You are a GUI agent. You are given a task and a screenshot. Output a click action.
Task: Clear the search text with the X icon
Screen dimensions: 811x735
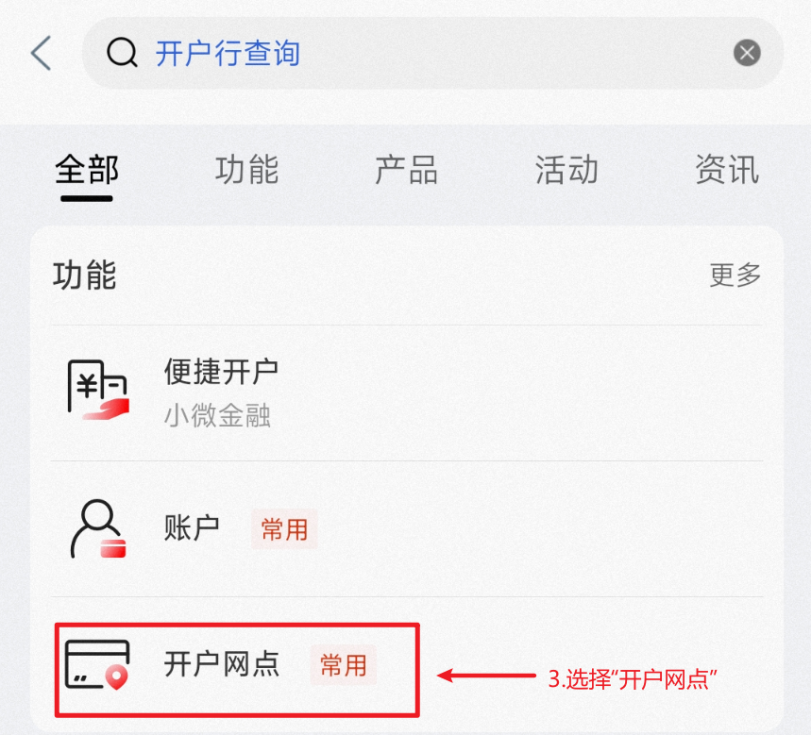coord(746,53)
